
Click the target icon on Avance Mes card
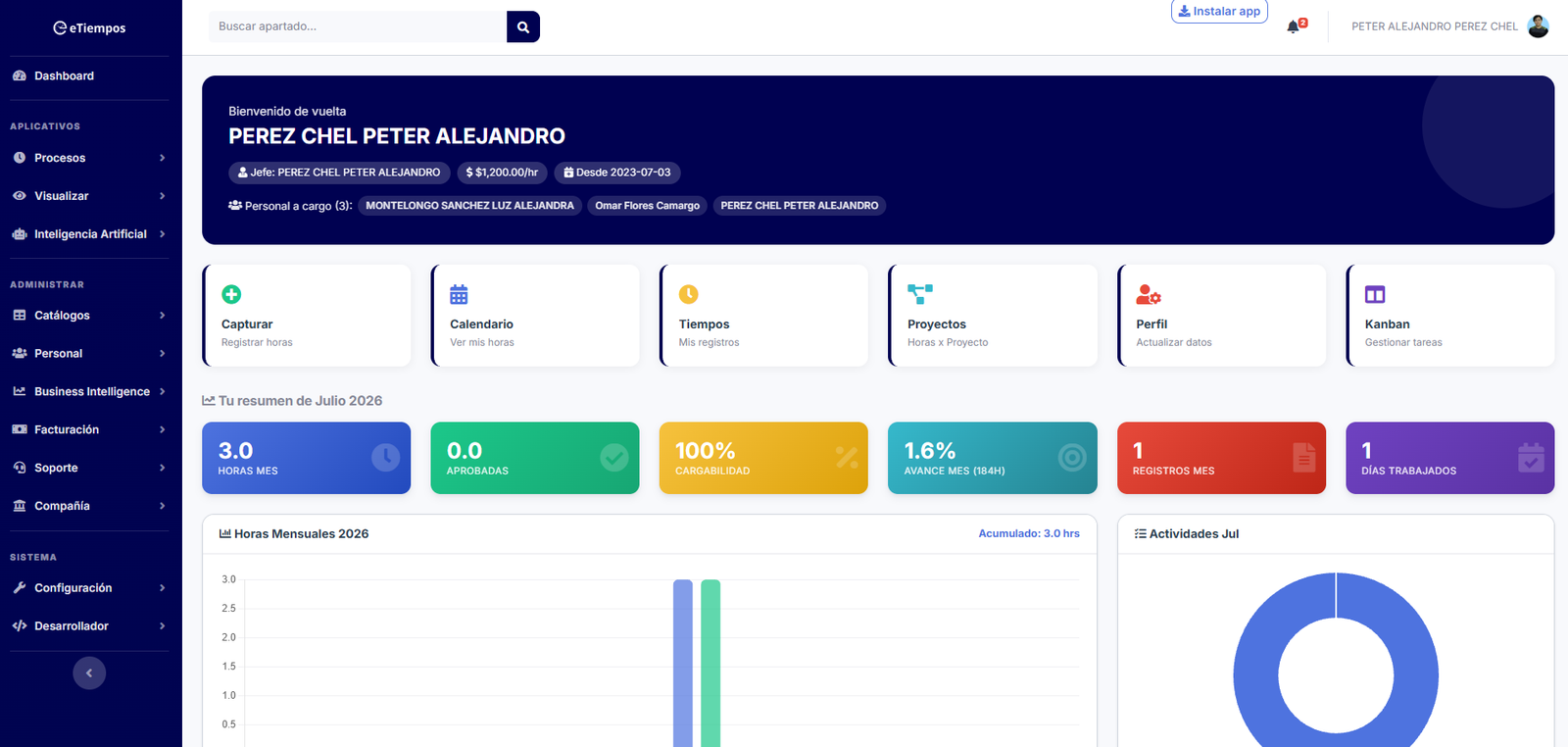[1072, 458]
